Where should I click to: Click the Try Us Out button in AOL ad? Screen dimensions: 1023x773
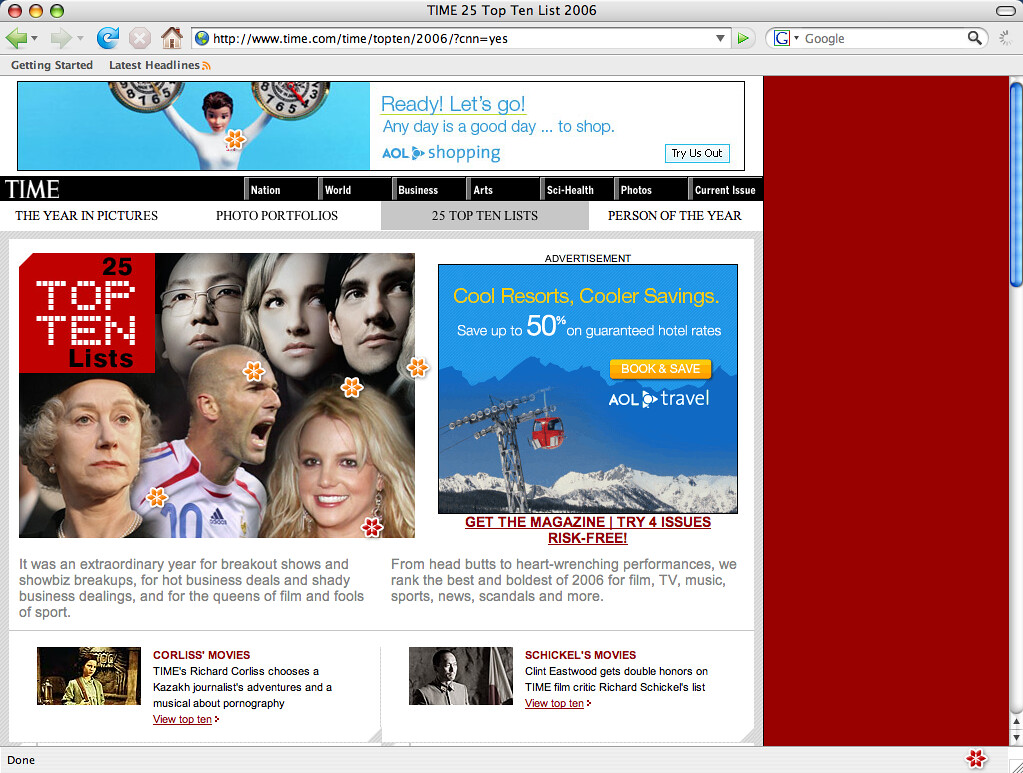[697, 153]
